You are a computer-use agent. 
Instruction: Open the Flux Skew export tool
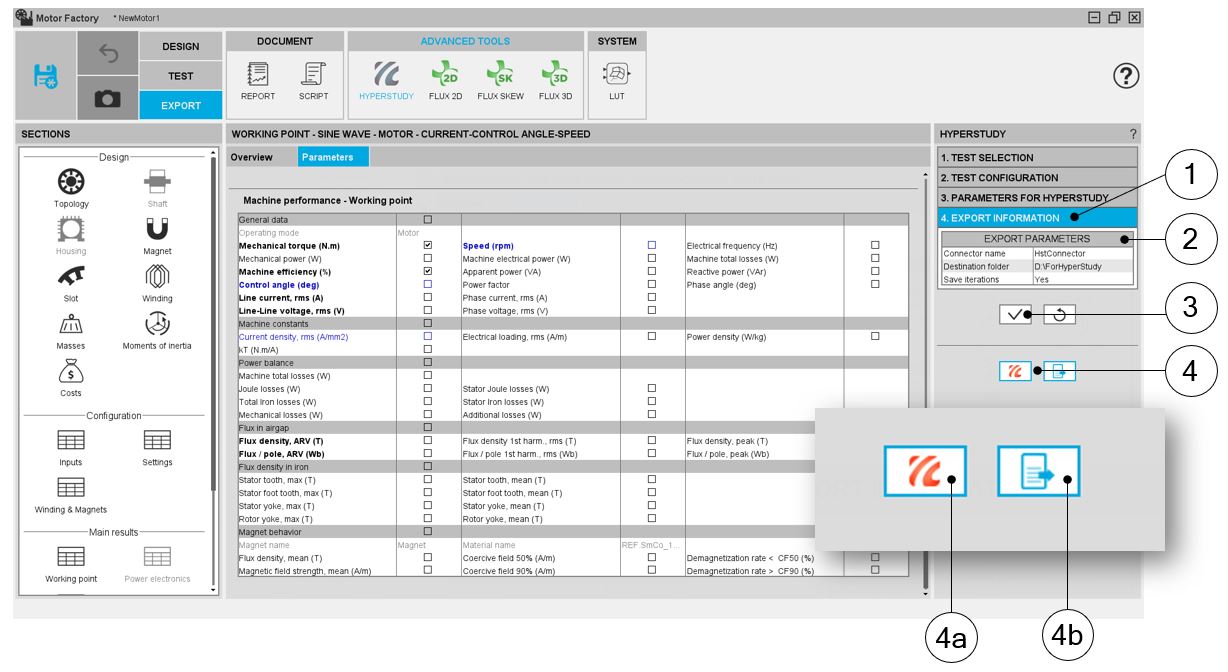coord(499,79)
